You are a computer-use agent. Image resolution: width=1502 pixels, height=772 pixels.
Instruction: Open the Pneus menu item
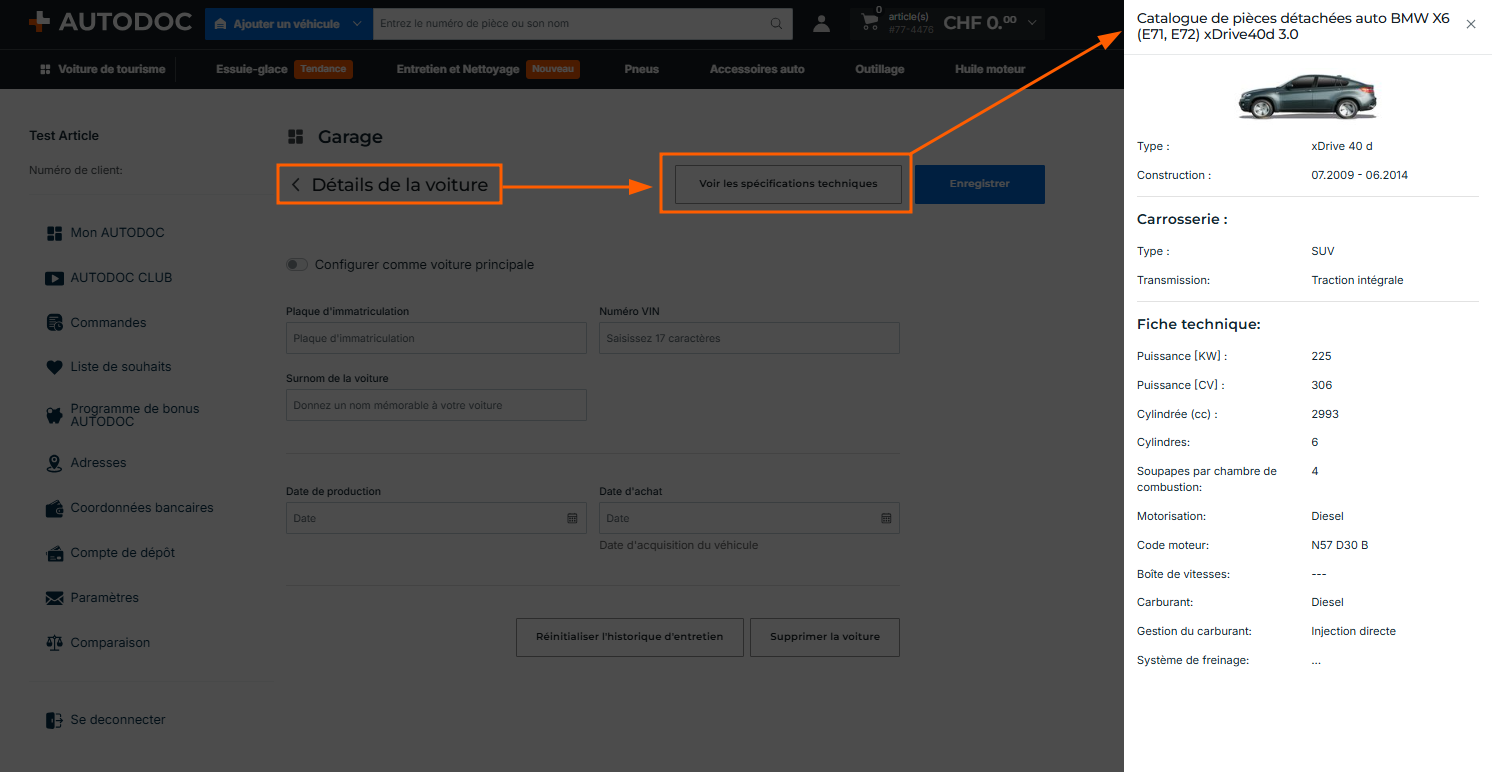[x=641, y=69]
